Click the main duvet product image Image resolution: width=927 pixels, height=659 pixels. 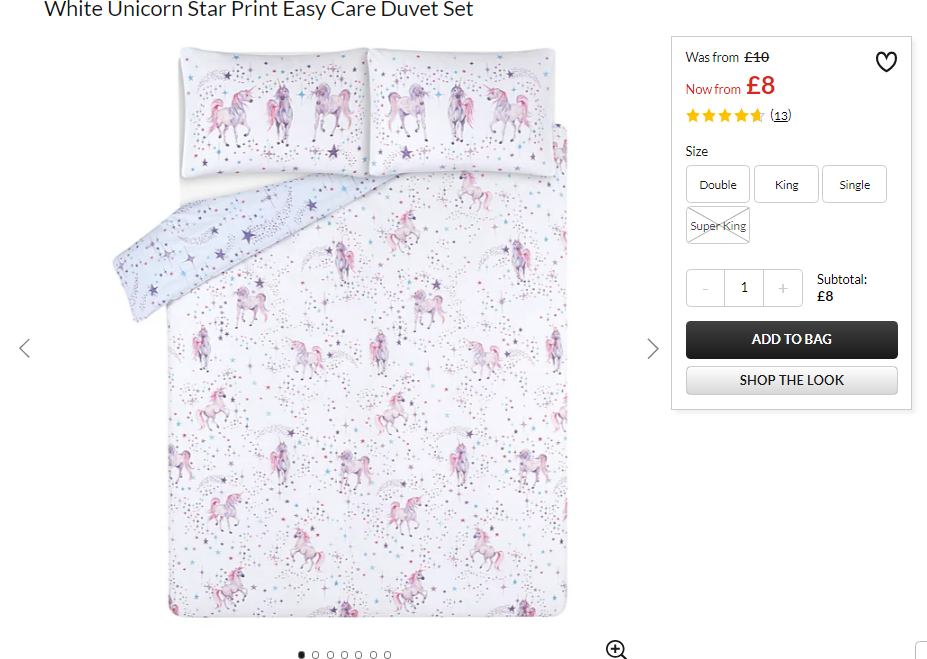coord(340,332)
